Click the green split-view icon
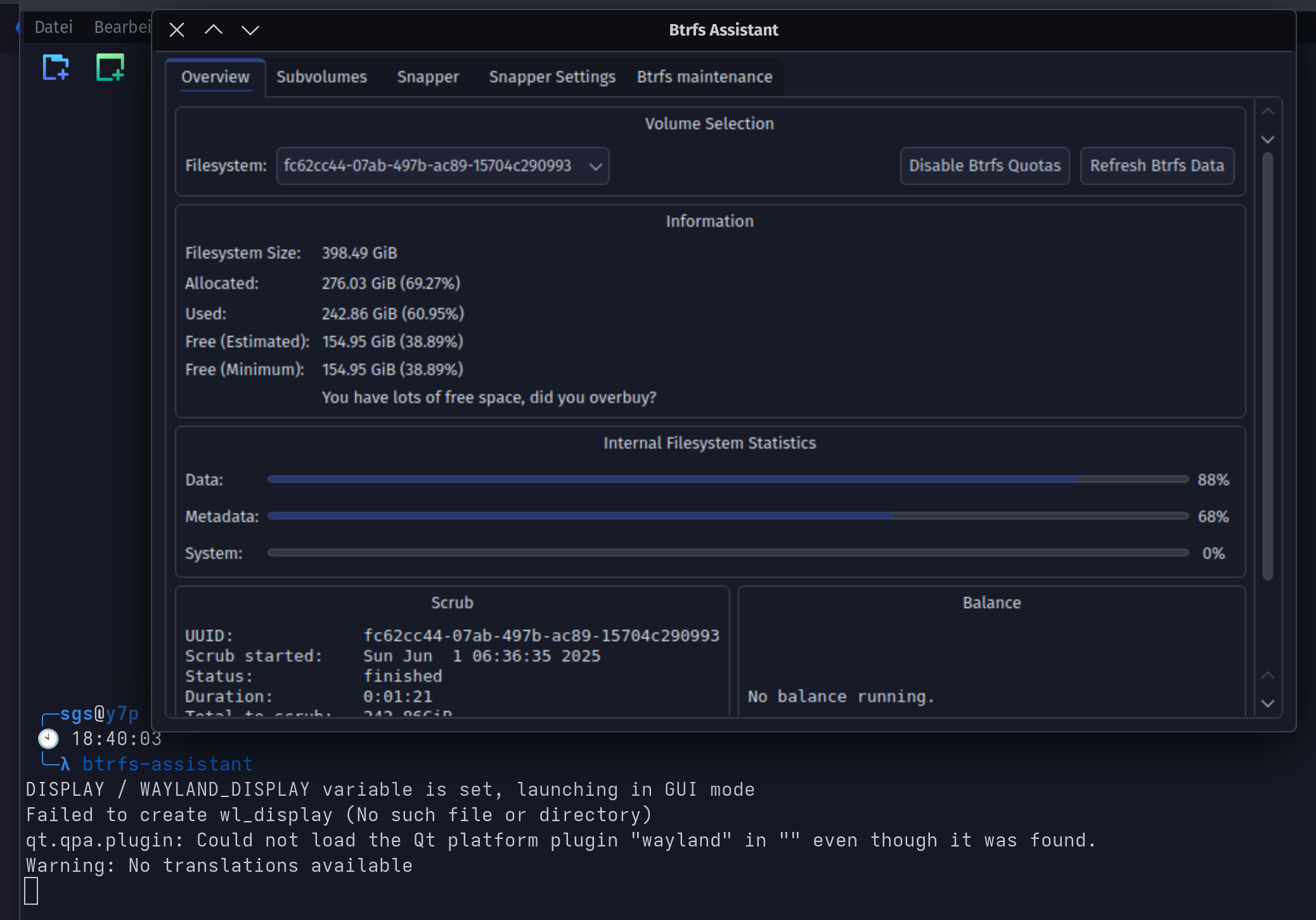The width and height of the screenshot is (1316, 920). point(110,67)
